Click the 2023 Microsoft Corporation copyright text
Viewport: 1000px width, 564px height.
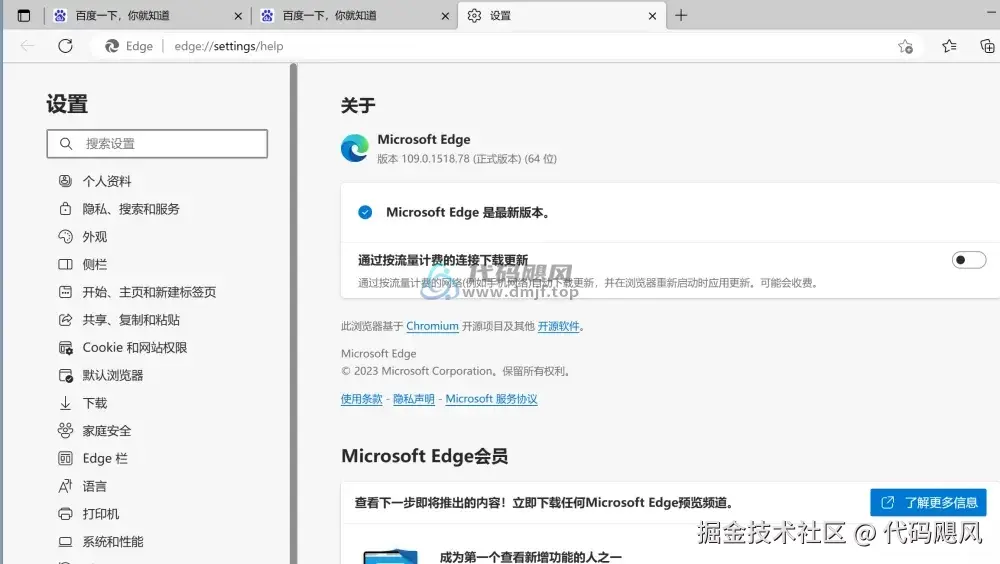(x=455, y=371)
